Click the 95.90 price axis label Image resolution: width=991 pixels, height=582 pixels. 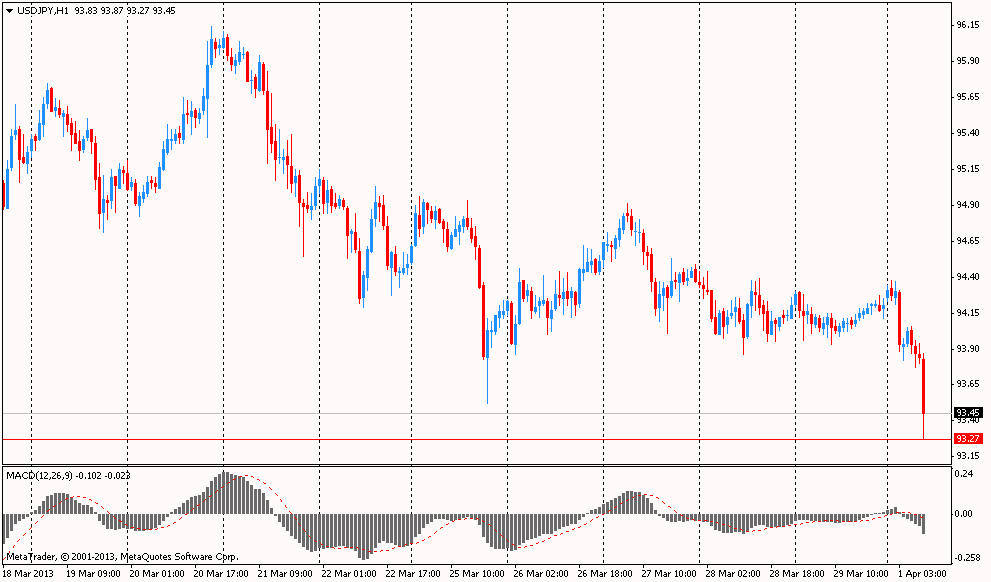tap(968, 61)
